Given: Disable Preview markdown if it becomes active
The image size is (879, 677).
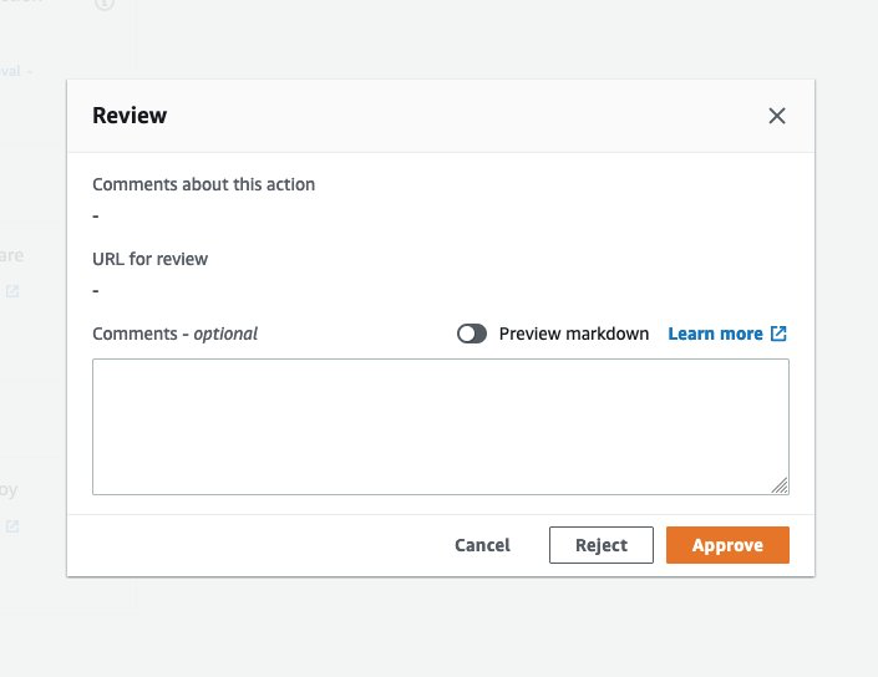Looking at the screenshot, I should [470, 333].
